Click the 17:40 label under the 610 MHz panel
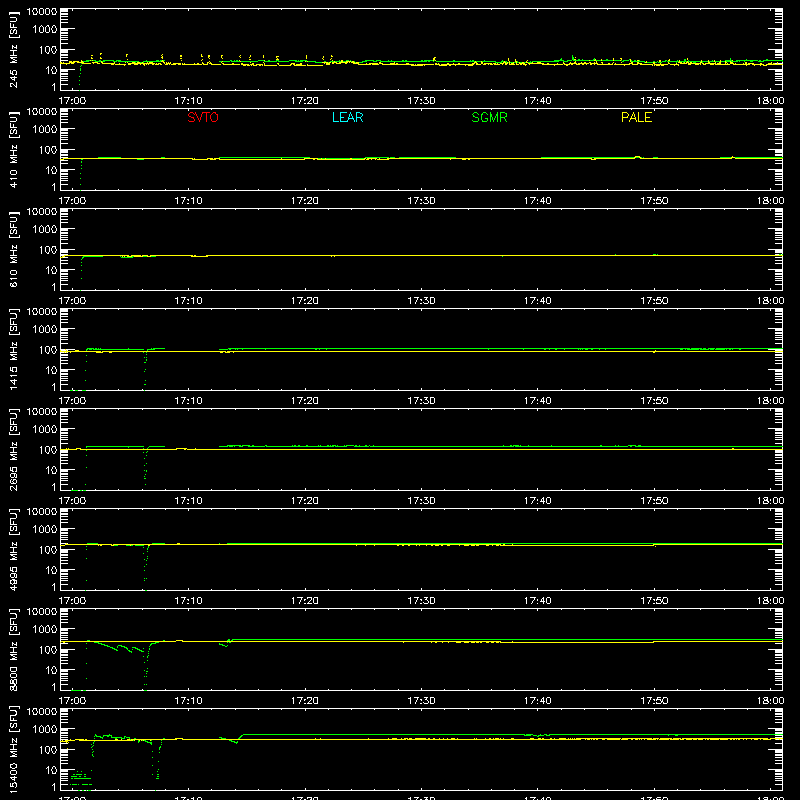The image size is (800, 800). 538,301
